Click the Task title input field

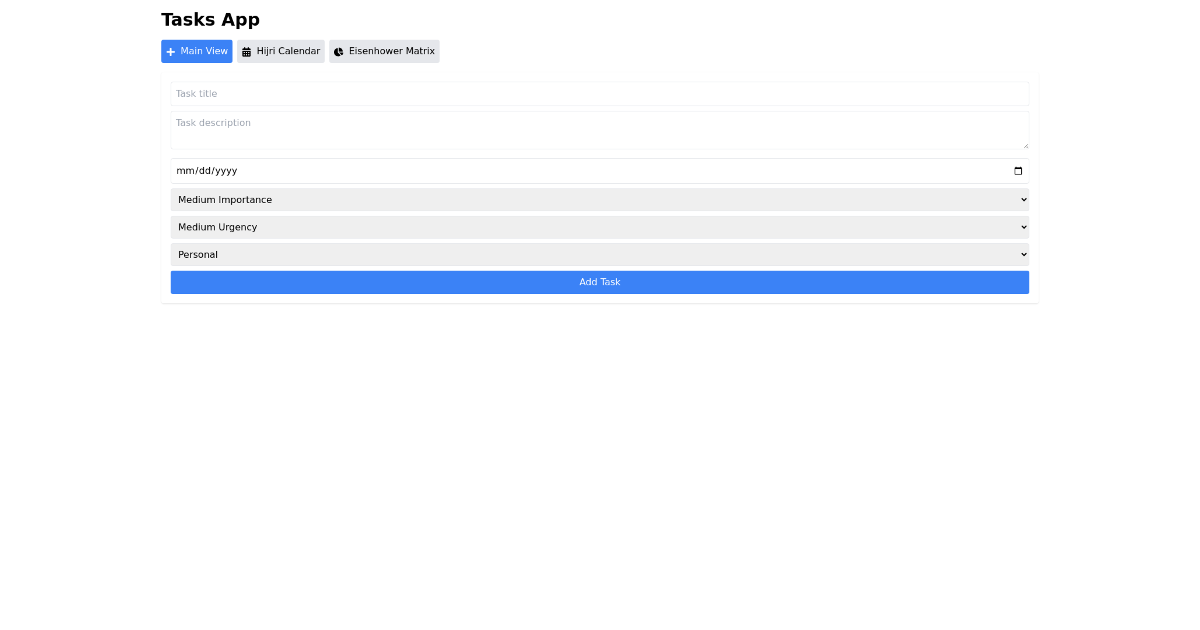600,93
